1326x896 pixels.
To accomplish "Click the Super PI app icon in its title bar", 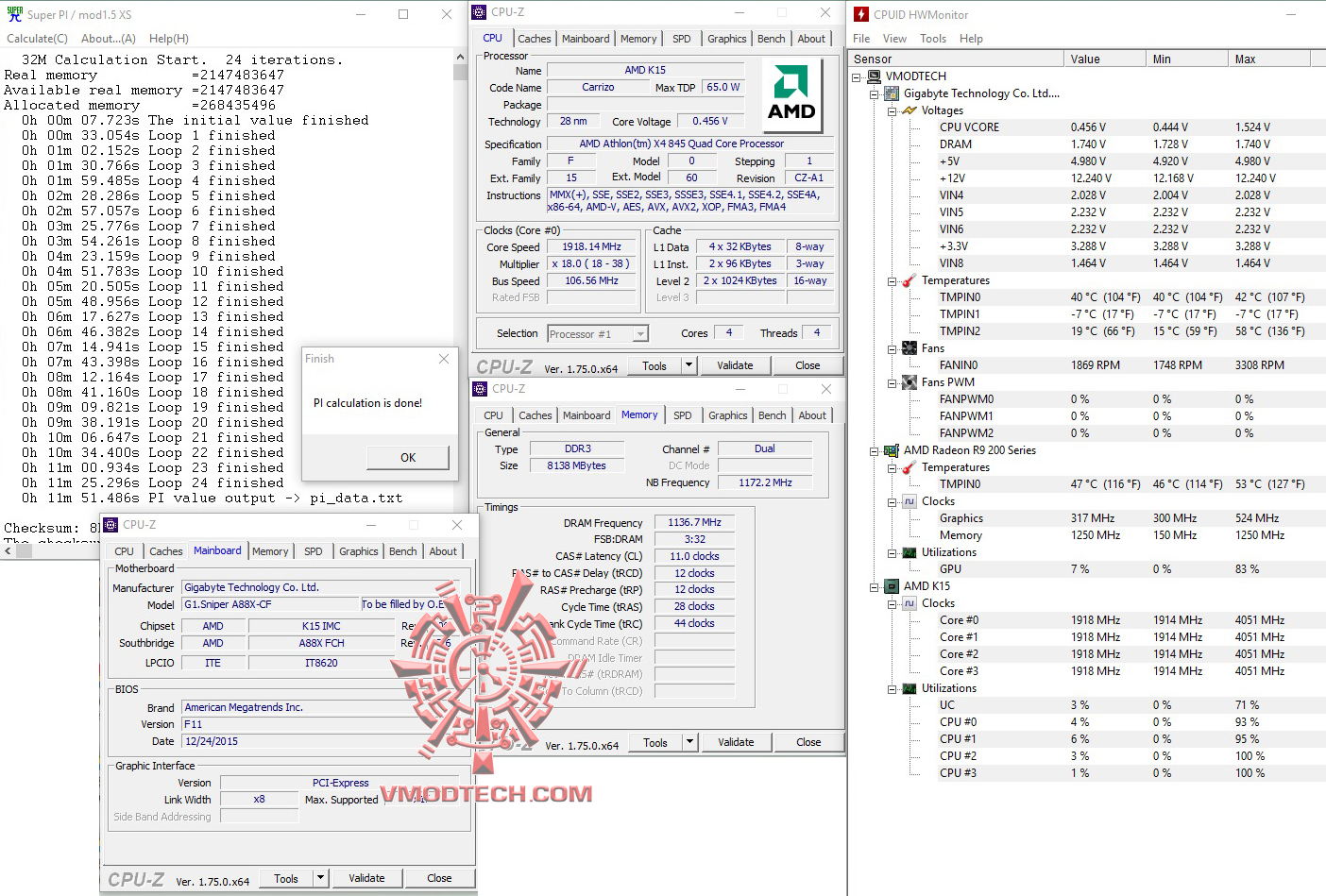I will (14, 14).
